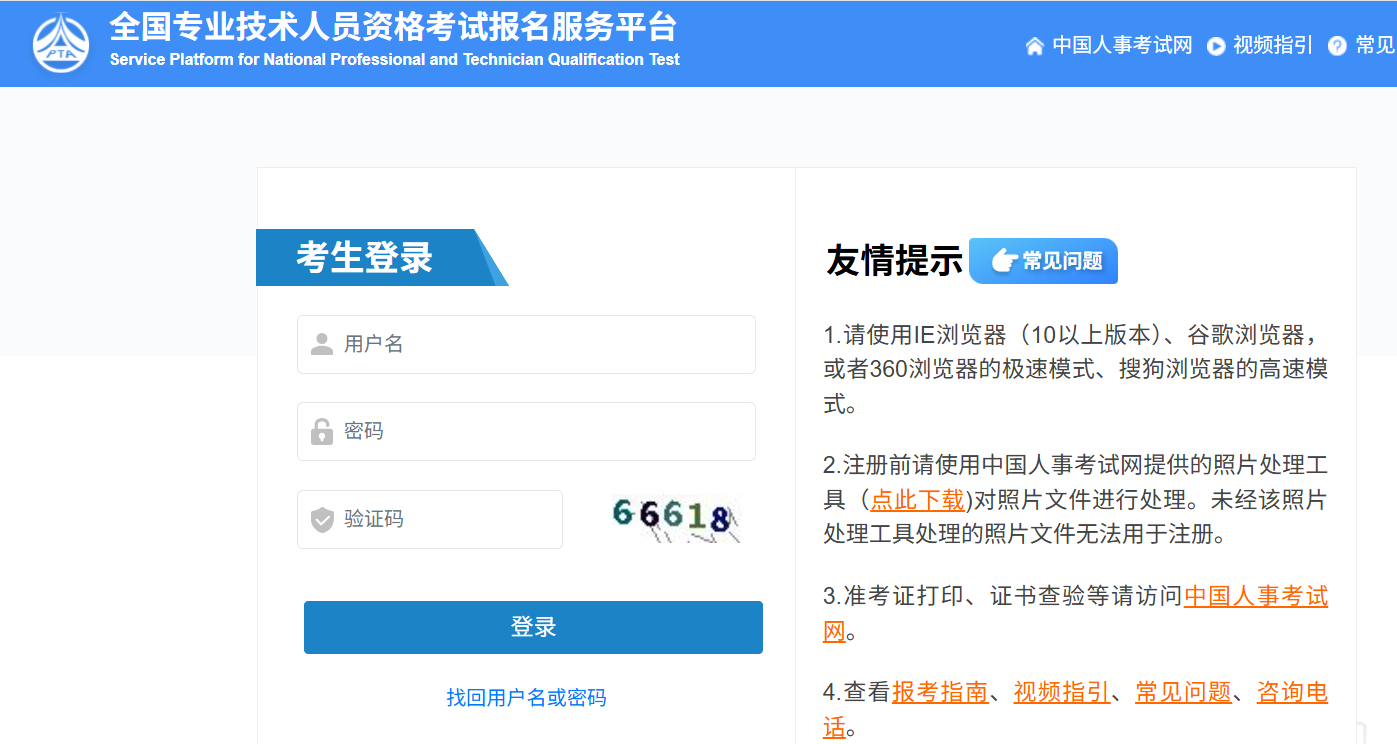Click the PTA platform logo emblem
This screenshot has width=1397, height=744.
point(60,43)
